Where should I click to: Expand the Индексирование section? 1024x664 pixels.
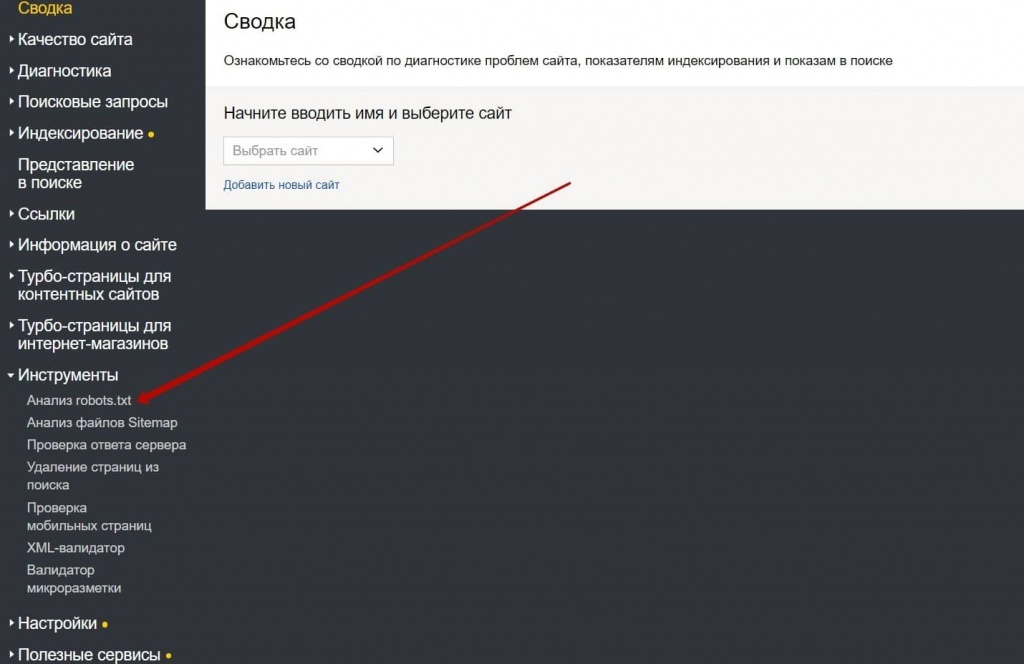(x=78, y=132)
